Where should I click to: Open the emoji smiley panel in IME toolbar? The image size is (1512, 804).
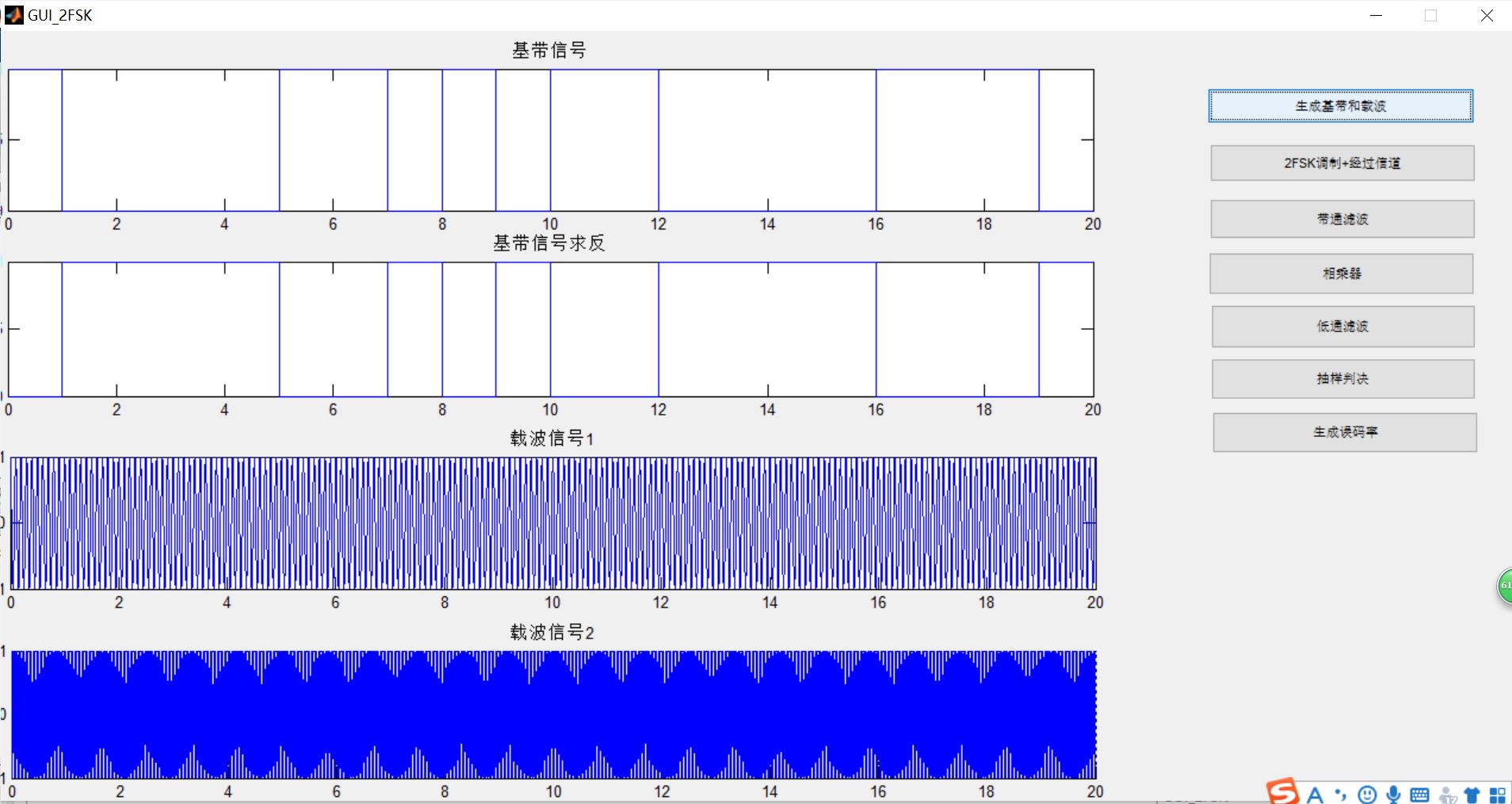click(x=1367, y=794)
